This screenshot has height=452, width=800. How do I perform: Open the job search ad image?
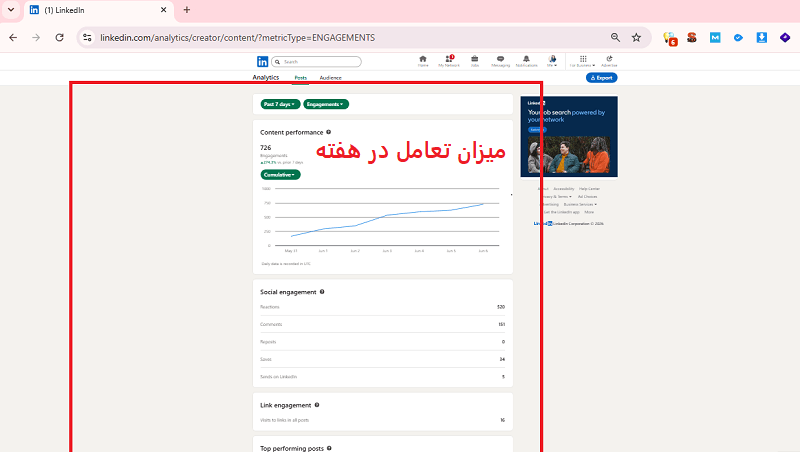pyautogui.click(x=569, y=156)
